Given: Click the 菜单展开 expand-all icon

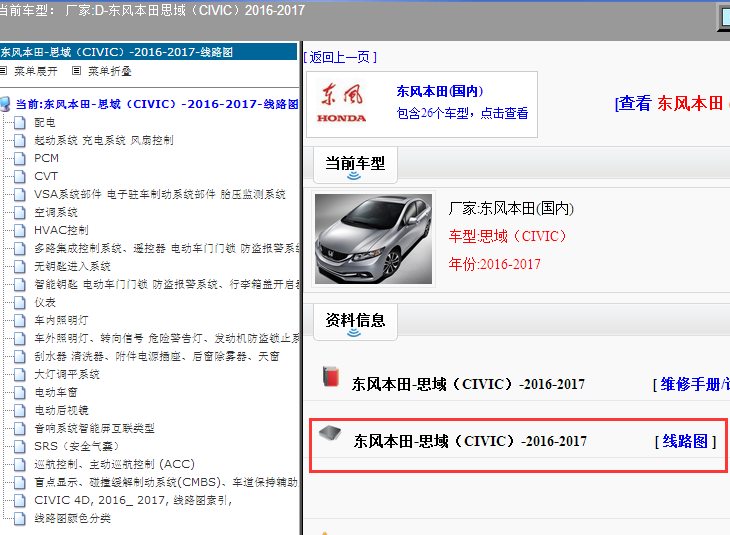Looking at the screenshot, I should [x=3, y=71].
